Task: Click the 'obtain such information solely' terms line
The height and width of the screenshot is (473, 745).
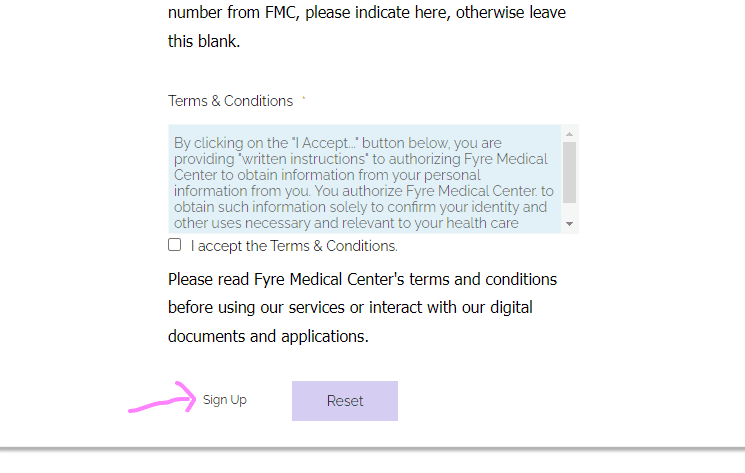Action: (360, 207)
